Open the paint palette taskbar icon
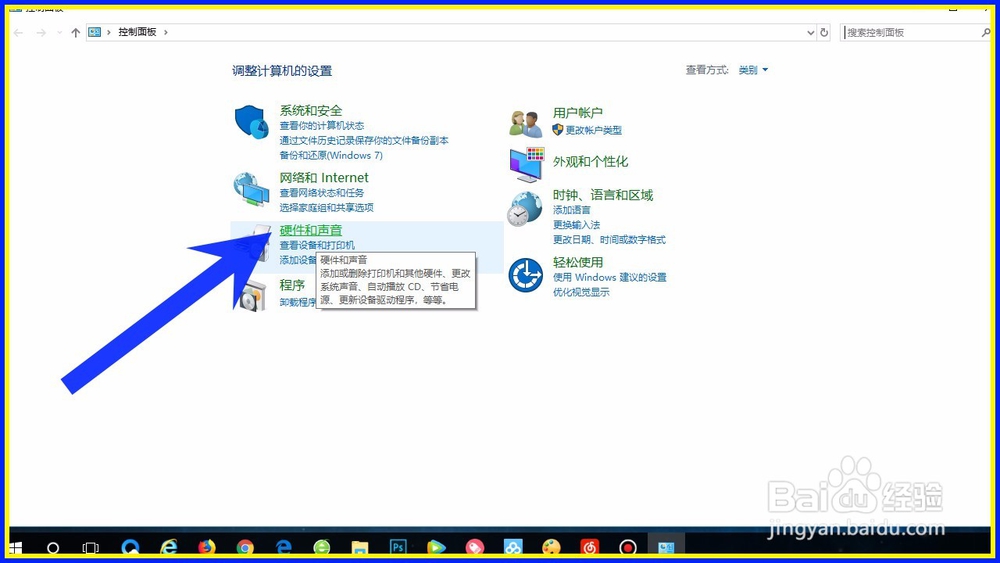Image resolution: width=1000 pixels, height=563 pixels. click(x=551, y=547)
